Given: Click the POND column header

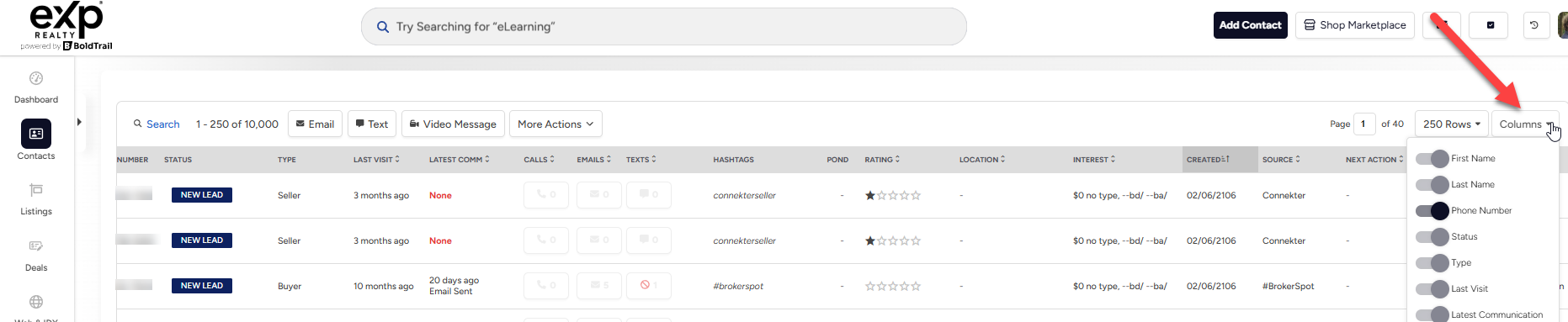Looking at the screenshot, I should [x=837, y=160].
